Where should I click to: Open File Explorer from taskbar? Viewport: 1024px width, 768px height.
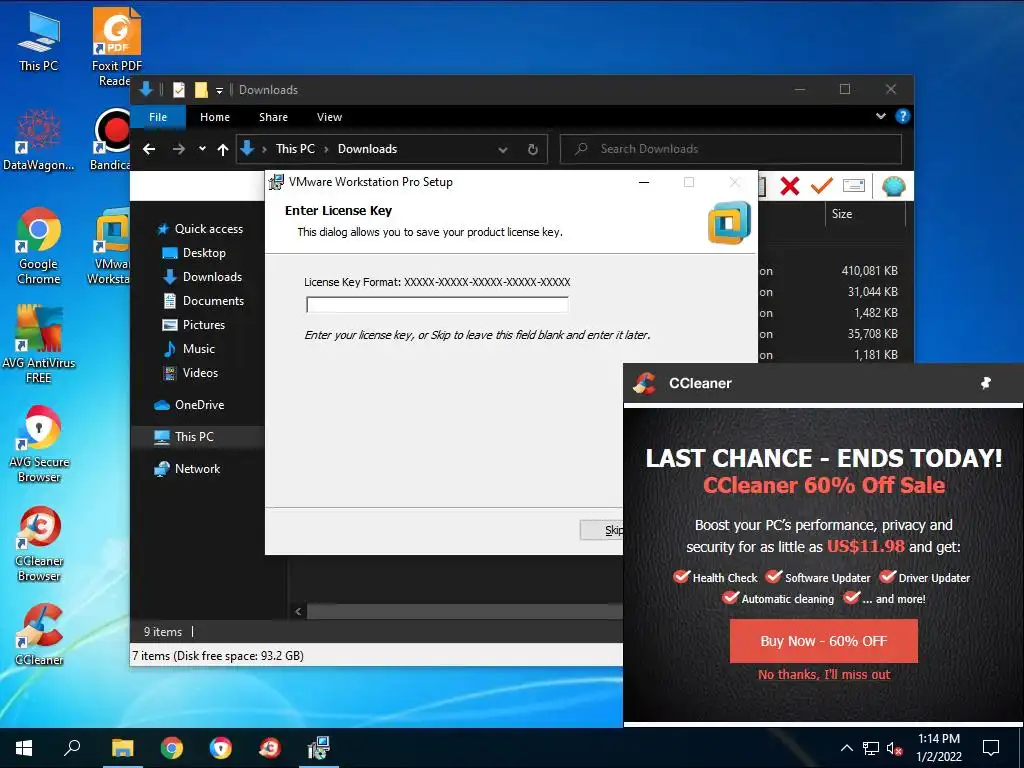click(122, 748)
